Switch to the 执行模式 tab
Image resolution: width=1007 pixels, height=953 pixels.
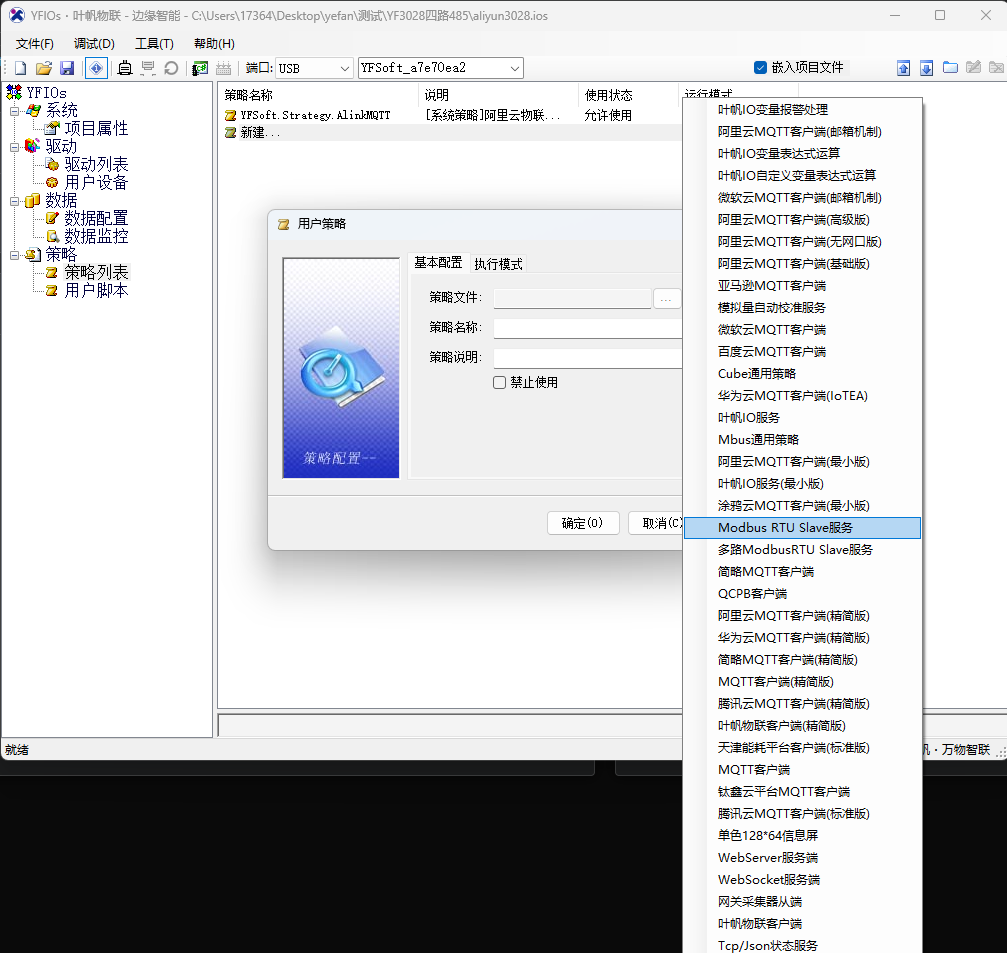click(x=498, y=264)
